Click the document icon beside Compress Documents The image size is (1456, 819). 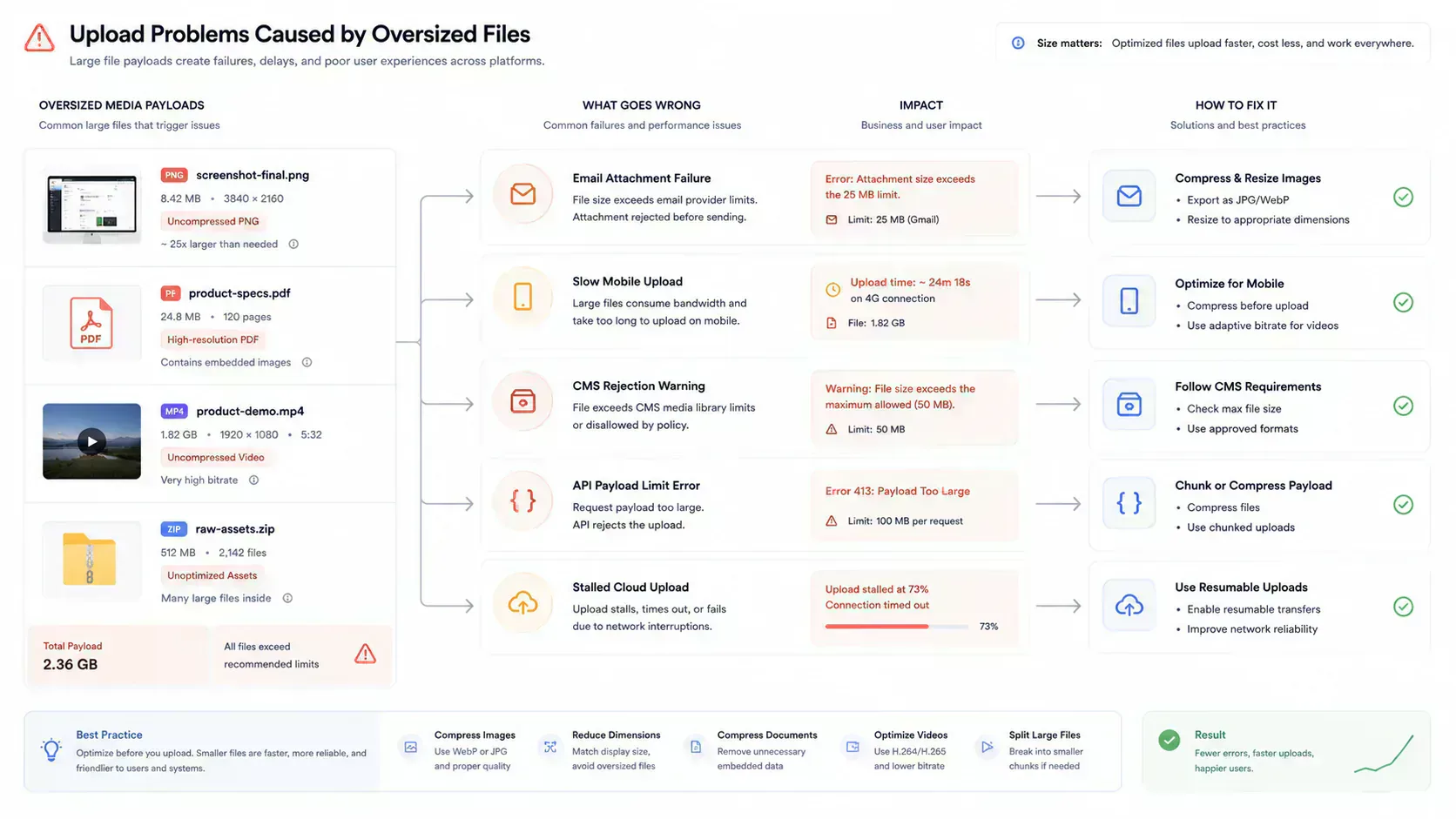pyautogui.click(x=696, y=747)
